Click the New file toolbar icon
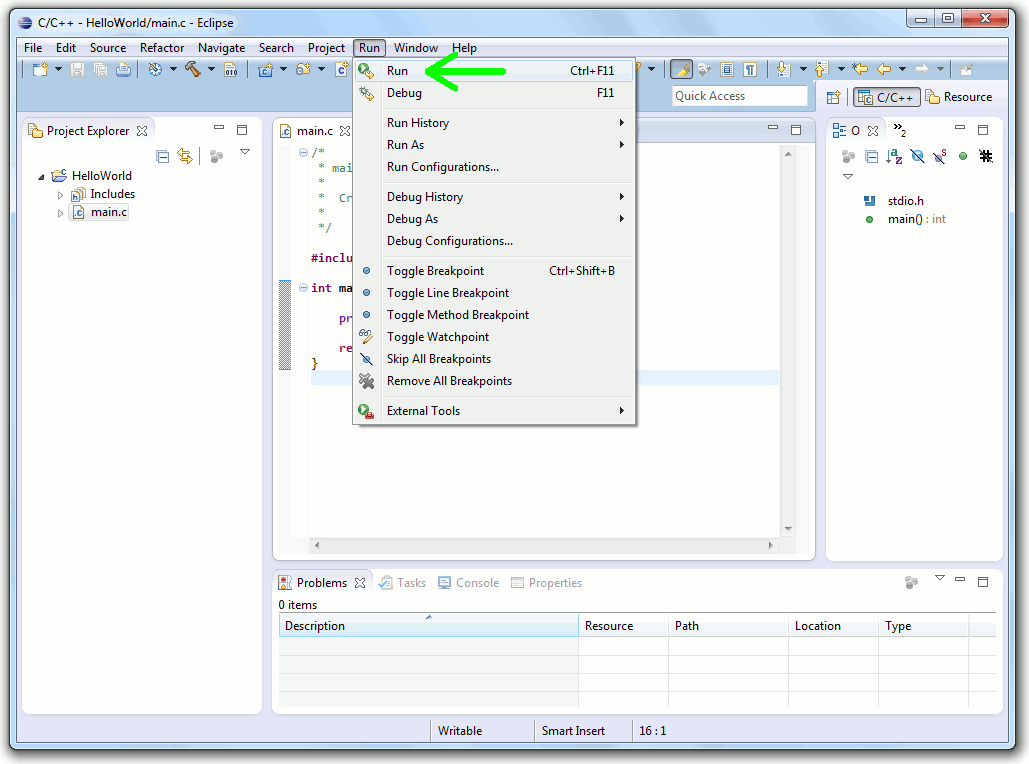 tap(40, 70)
